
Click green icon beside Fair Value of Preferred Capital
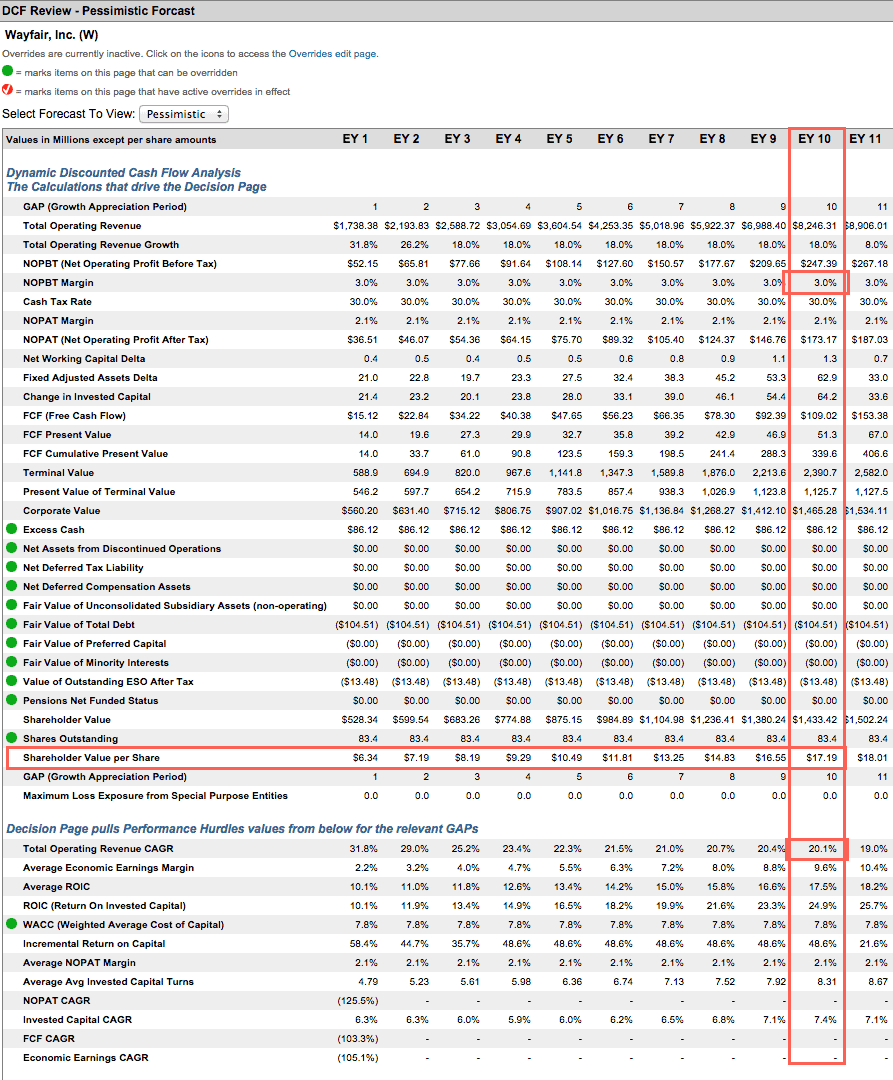12,643
